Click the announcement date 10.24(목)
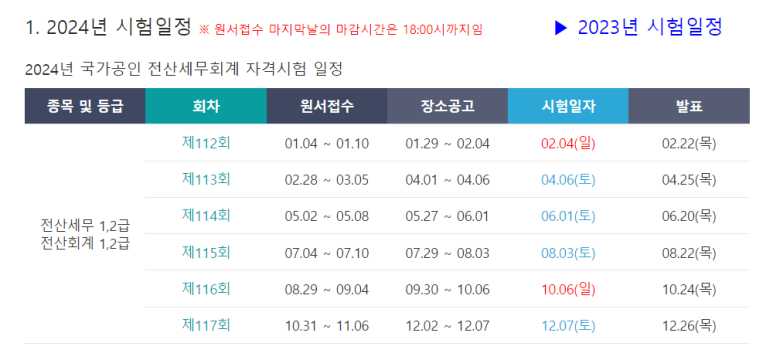The image size is (773, 360). click(689, 289)
